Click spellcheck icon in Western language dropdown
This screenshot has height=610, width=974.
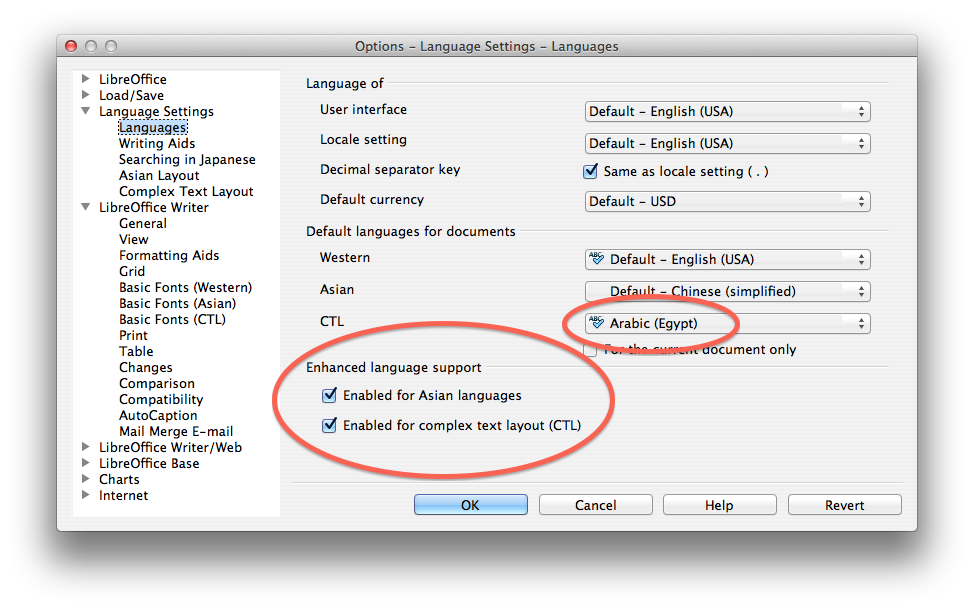tap(596, 258)
